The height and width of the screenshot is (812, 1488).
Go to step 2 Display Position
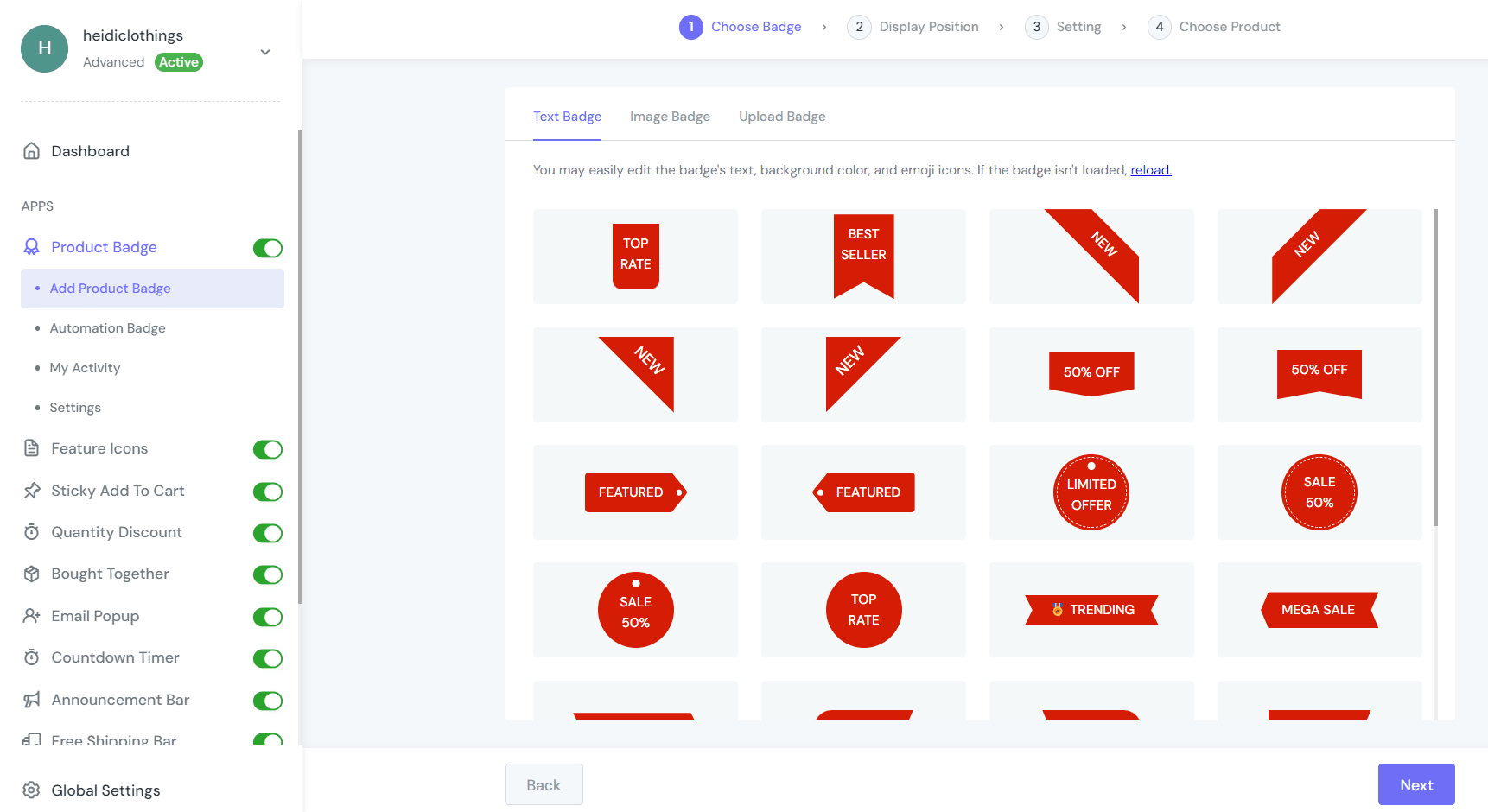916,27
